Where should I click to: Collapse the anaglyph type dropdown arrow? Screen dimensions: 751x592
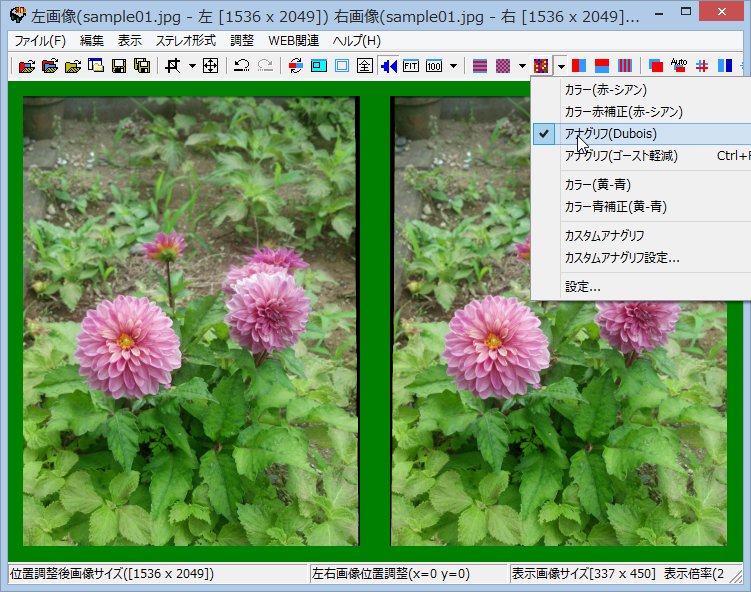coord(561,66)
